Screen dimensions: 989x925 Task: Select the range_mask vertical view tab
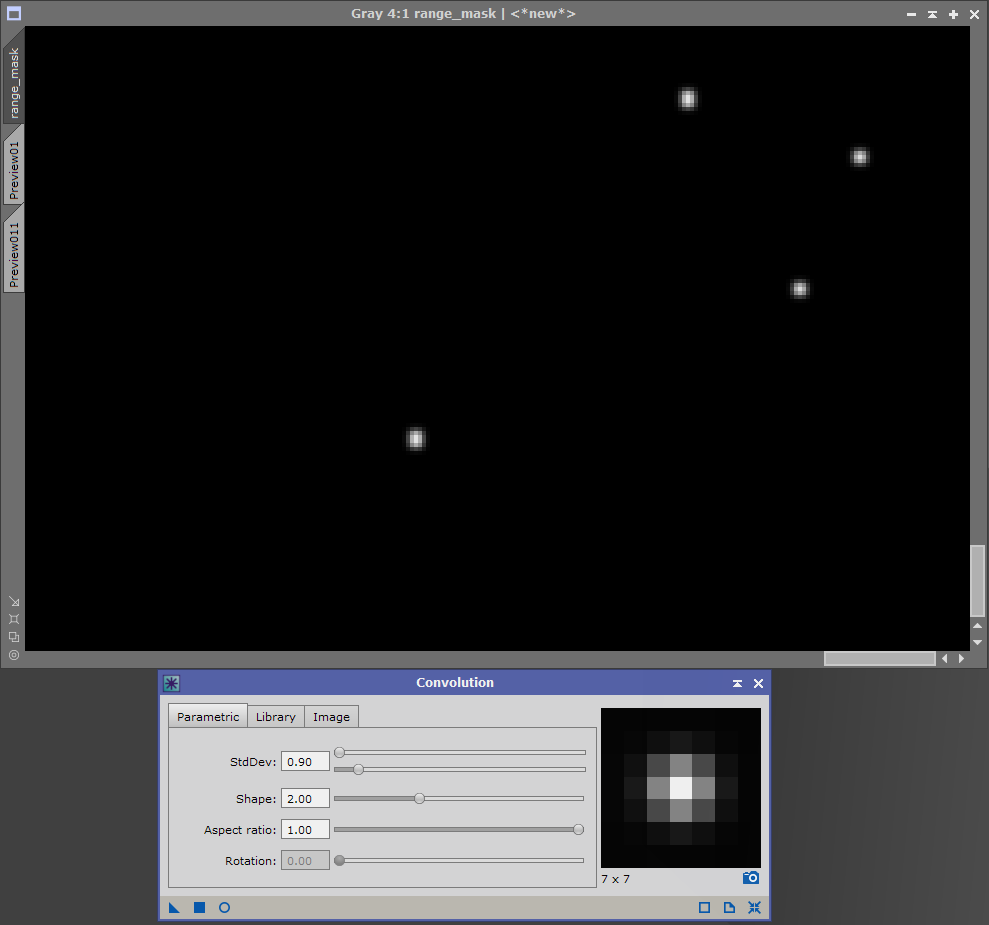pos(14,83)
